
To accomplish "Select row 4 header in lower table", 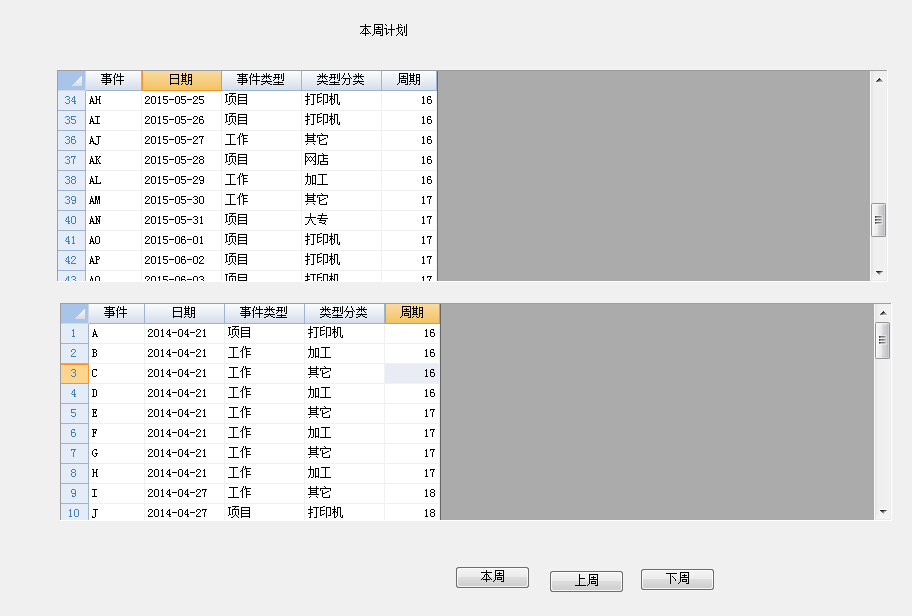I will tap(74, 393).
